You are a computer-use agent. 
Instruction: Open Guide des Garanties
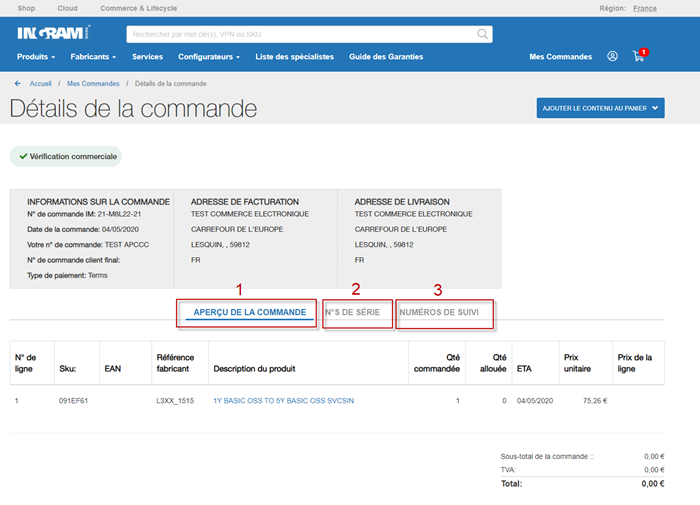pyautogui.click(x=386, y=57)
